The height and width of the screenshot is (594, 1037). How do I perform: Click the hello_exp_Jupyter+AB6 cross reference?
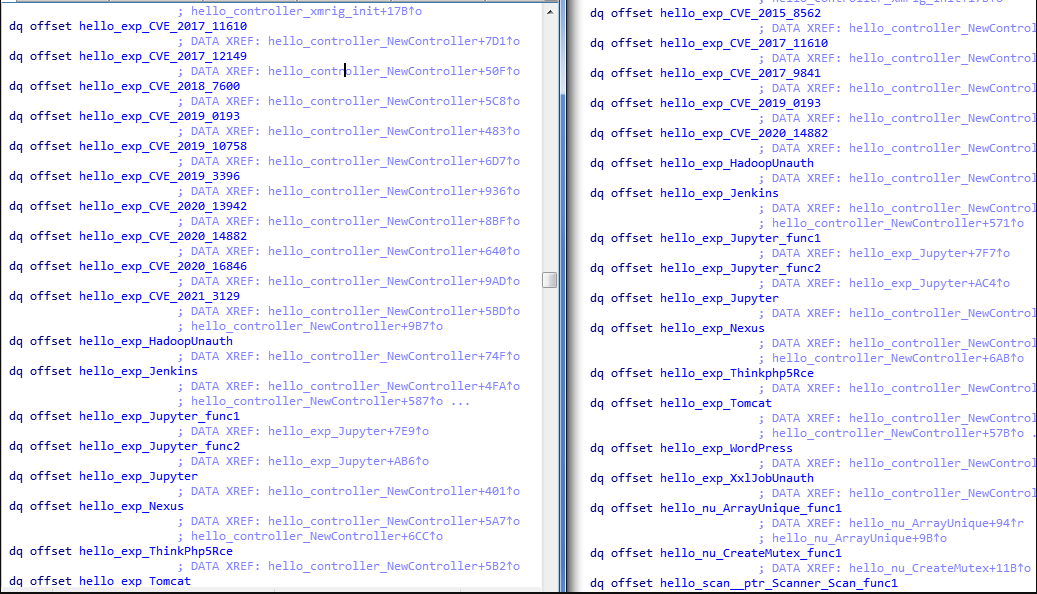pyautogui.click(x=349, y=461)
